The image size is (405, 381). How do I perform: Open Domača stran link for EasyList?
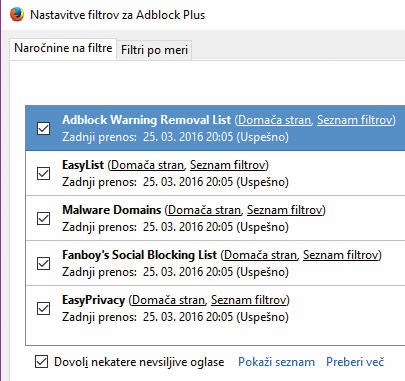tap(147, 165)
